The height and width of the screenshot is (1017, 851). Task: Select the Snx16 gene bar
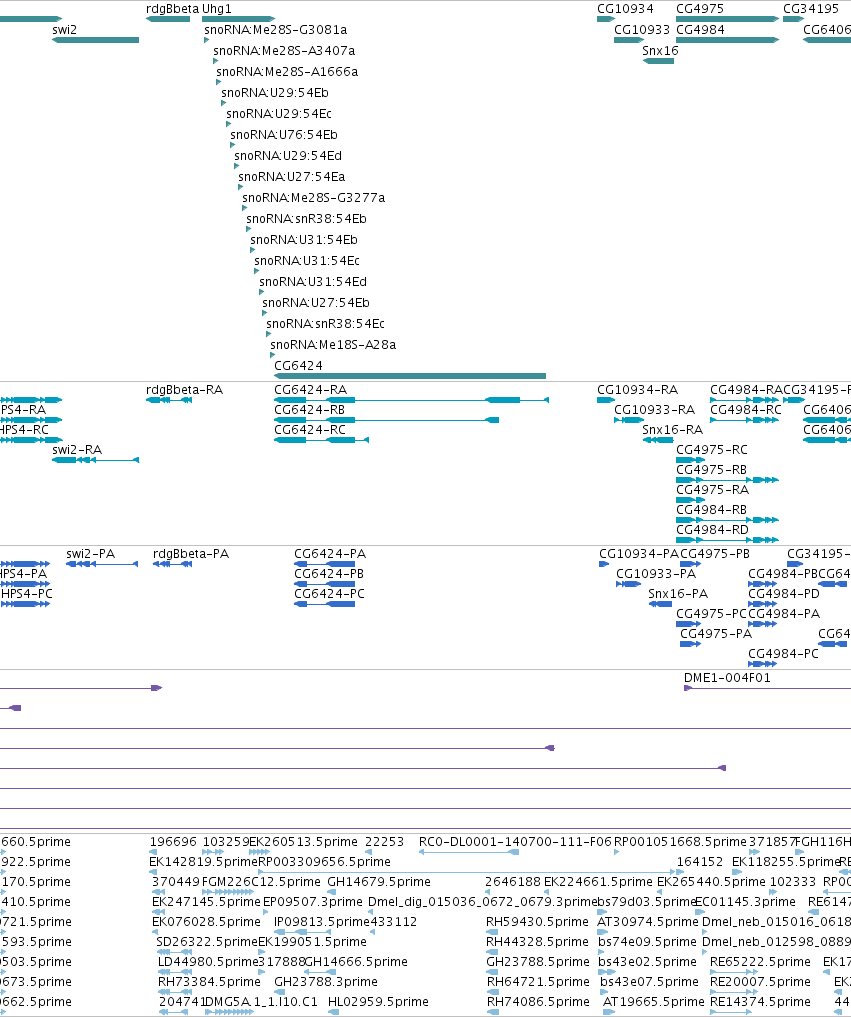(658, 61)
